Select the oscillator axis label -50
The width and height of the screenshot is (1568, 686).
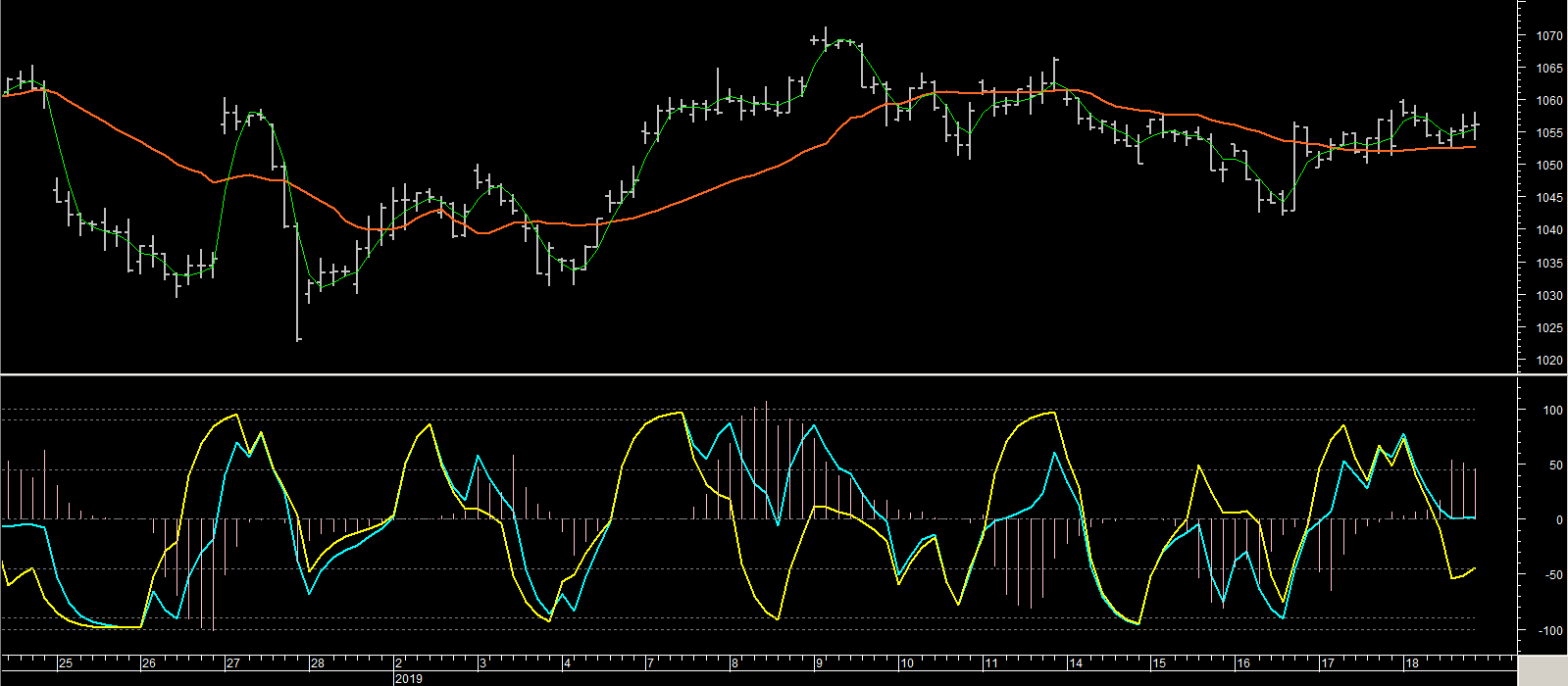pos(1554,575)
